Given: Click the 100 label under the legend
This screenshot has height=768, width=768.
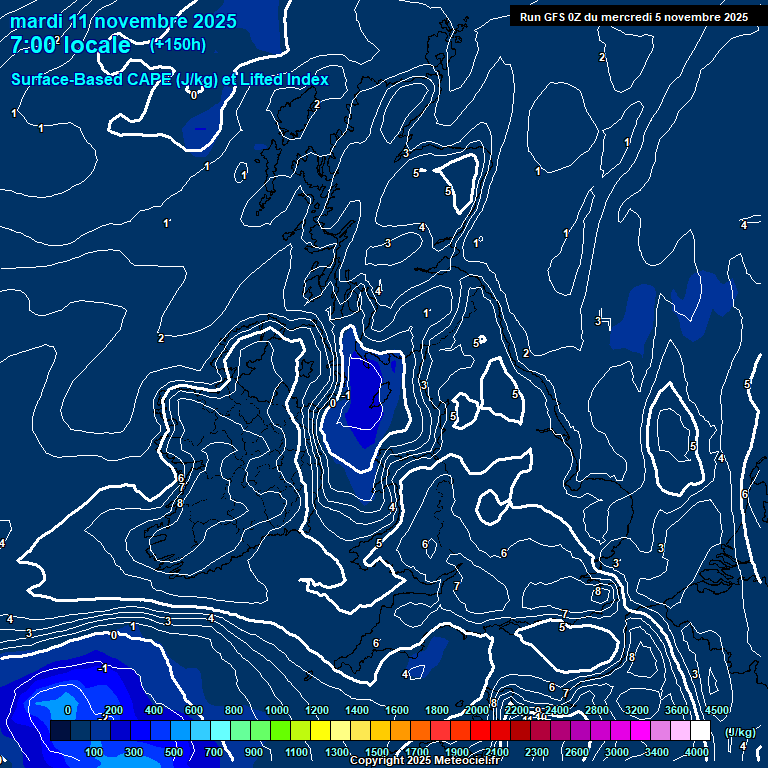Looking at the screenshot, I should tap(95, 752).
